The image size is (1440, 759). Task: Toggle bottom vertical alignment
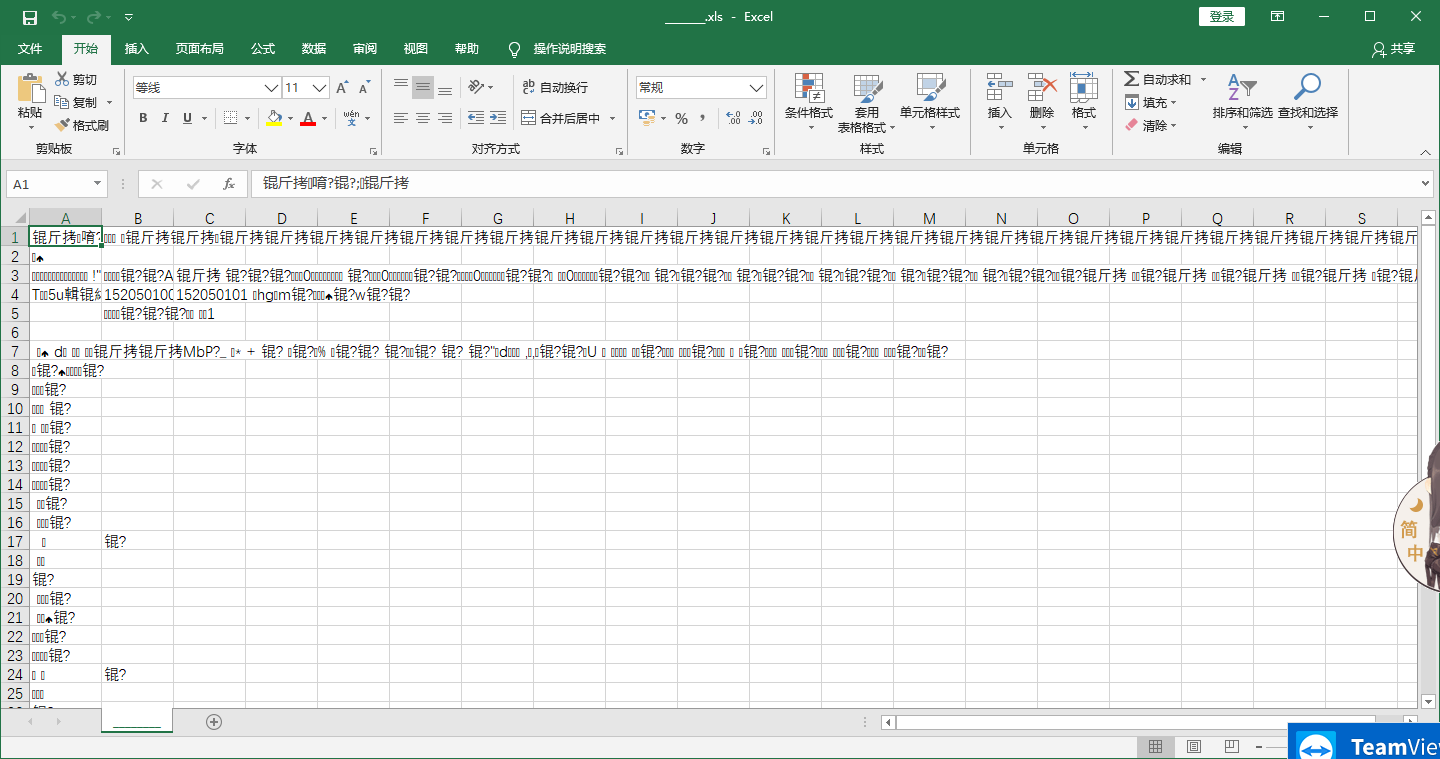coord(445,87)
